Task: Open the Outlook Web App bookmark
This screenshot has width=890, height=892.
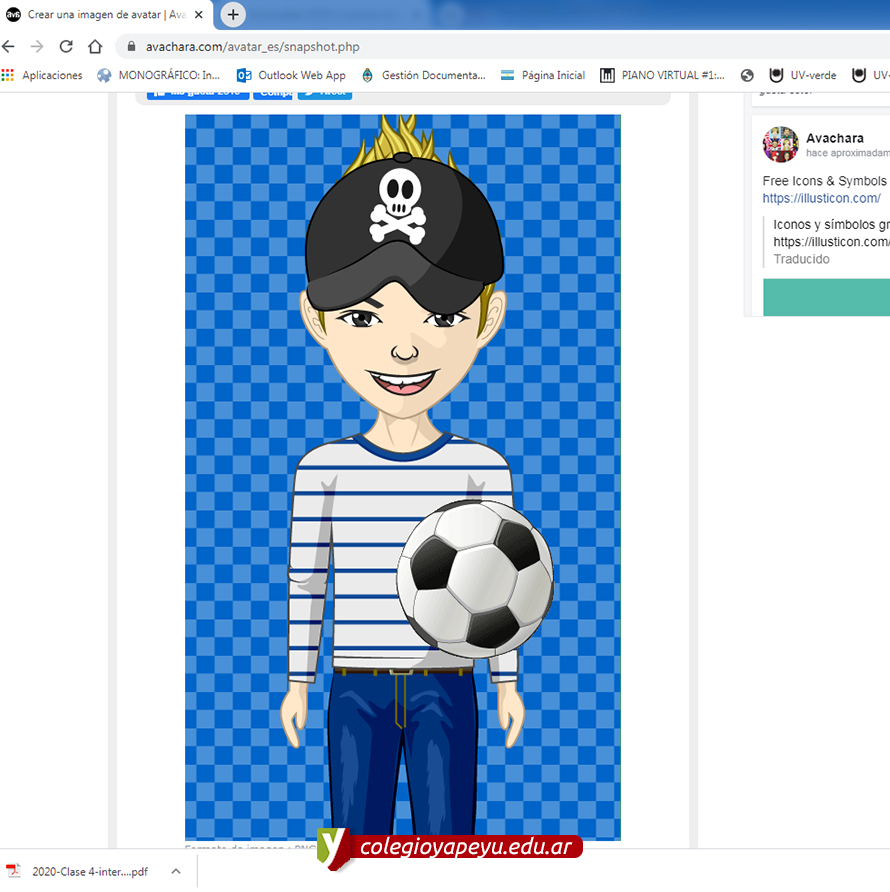Action: tap(291, 75)
